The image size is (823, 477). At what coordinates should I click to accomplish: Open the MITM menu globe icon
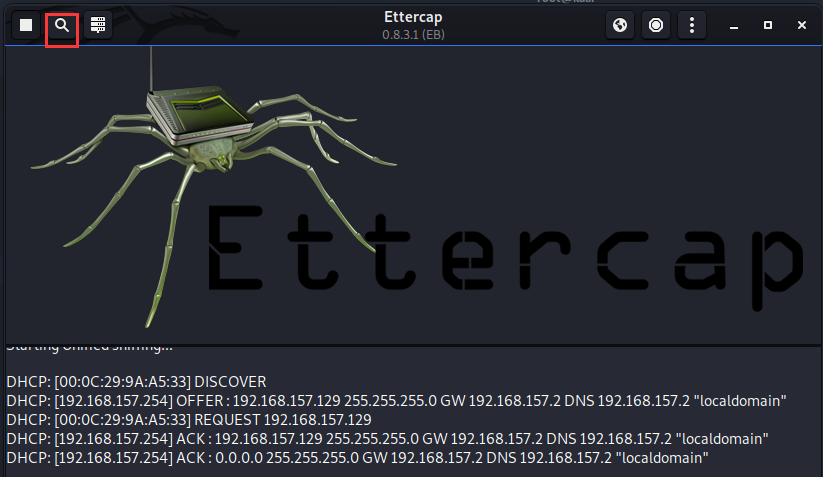click(x=620, y=25)
